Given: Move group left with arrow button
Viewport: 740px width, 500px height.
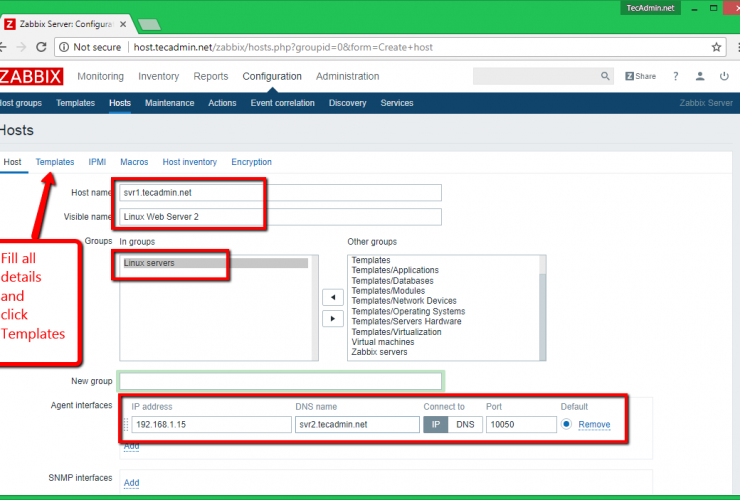Looking at the screenshot, I should (331, 297).
